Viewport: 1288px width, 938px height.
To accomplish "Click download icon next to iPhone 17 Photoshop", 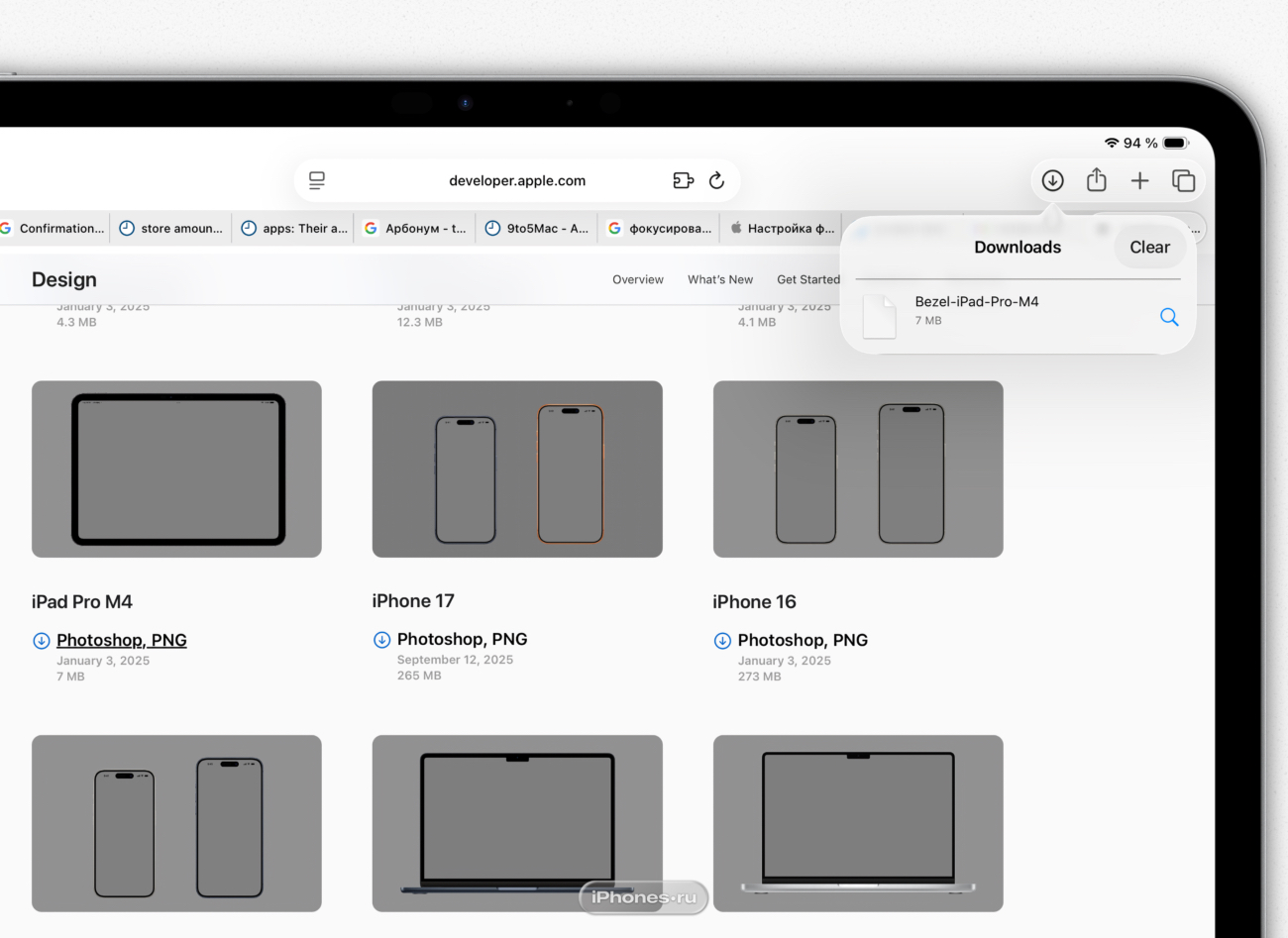I will coord(381,640).
